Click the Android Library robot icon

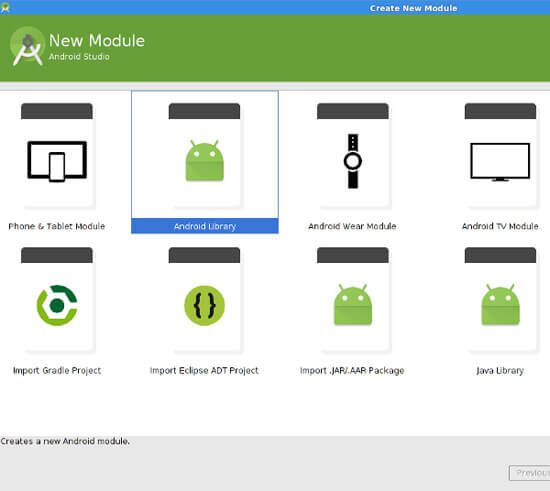[204, 161]
